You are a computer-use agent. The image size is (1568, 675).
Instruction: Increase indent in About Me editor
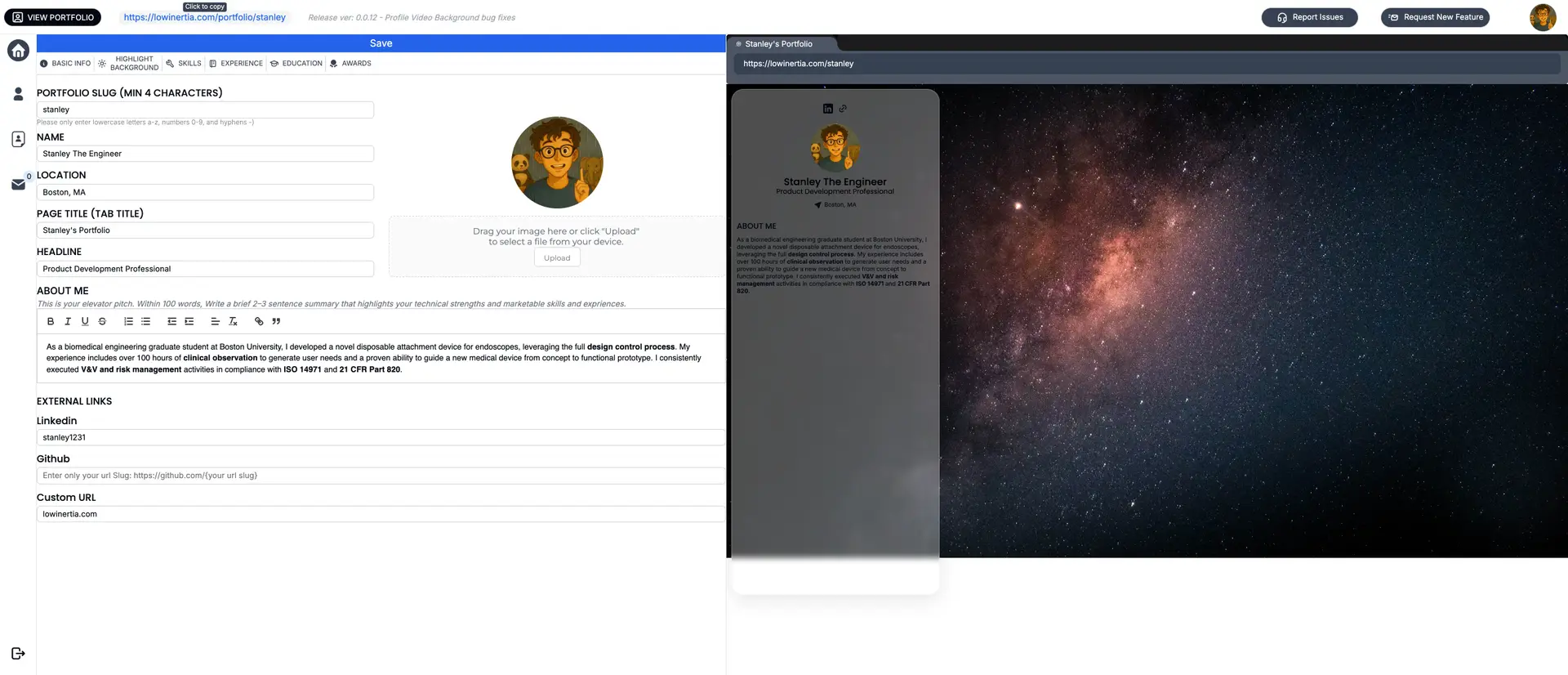pos(189,322)
